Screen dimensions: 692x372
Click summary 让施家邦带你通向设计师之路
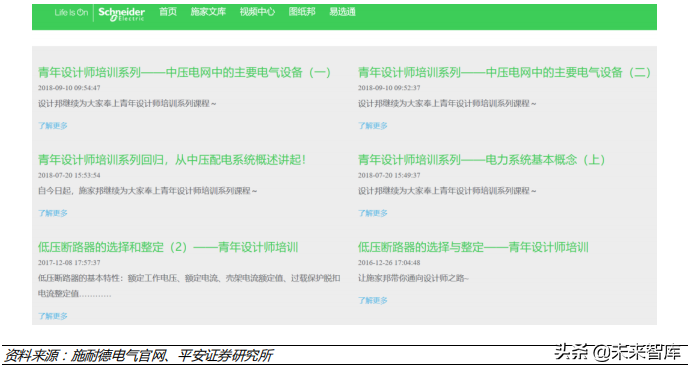[x=413, y=278]
